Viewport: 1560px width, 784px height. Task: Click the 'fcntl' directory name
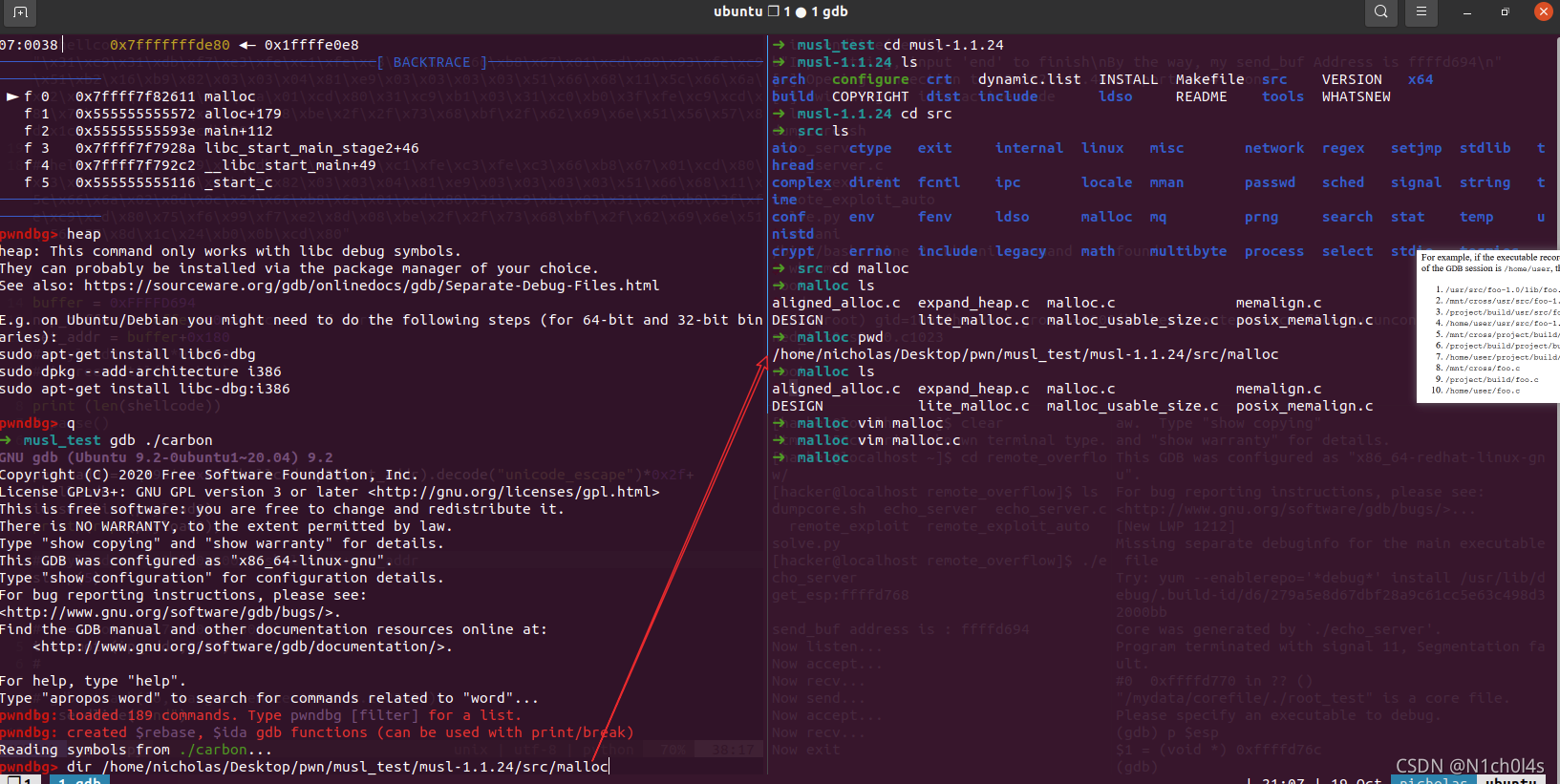point(938,182)
